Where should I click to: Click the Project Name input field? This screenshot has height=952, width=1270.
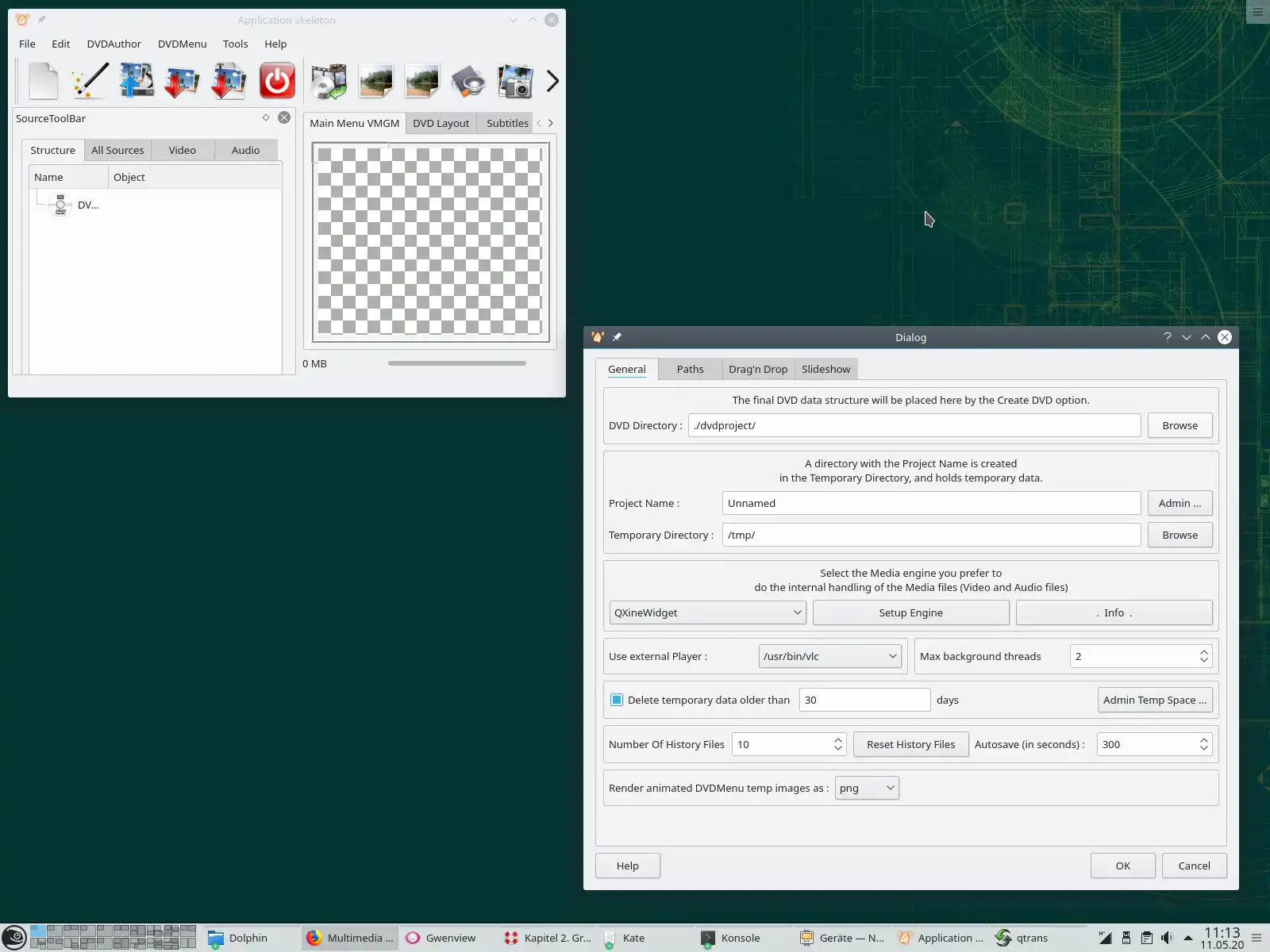(x=931, y=503)
